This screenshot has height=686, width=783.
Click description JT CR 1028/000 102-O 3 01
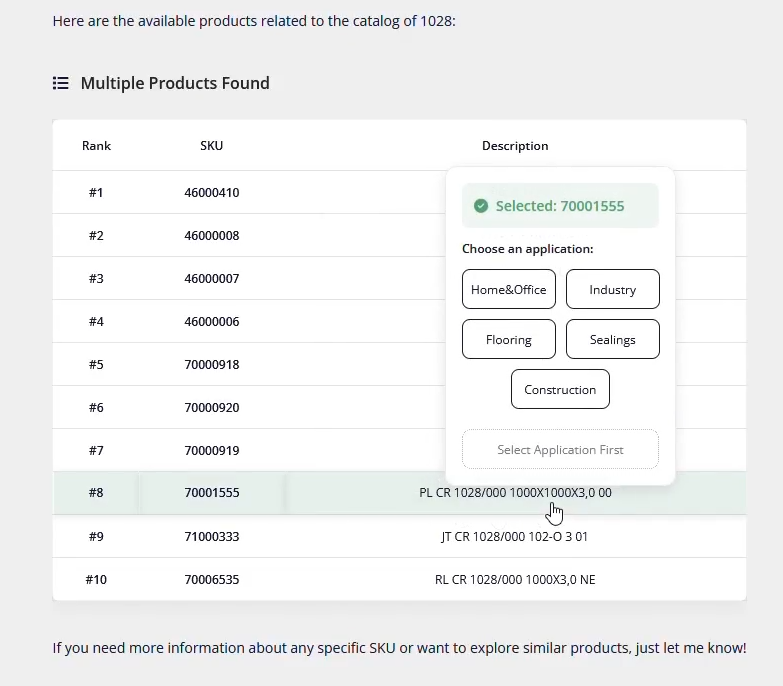(x=515, y=537)
